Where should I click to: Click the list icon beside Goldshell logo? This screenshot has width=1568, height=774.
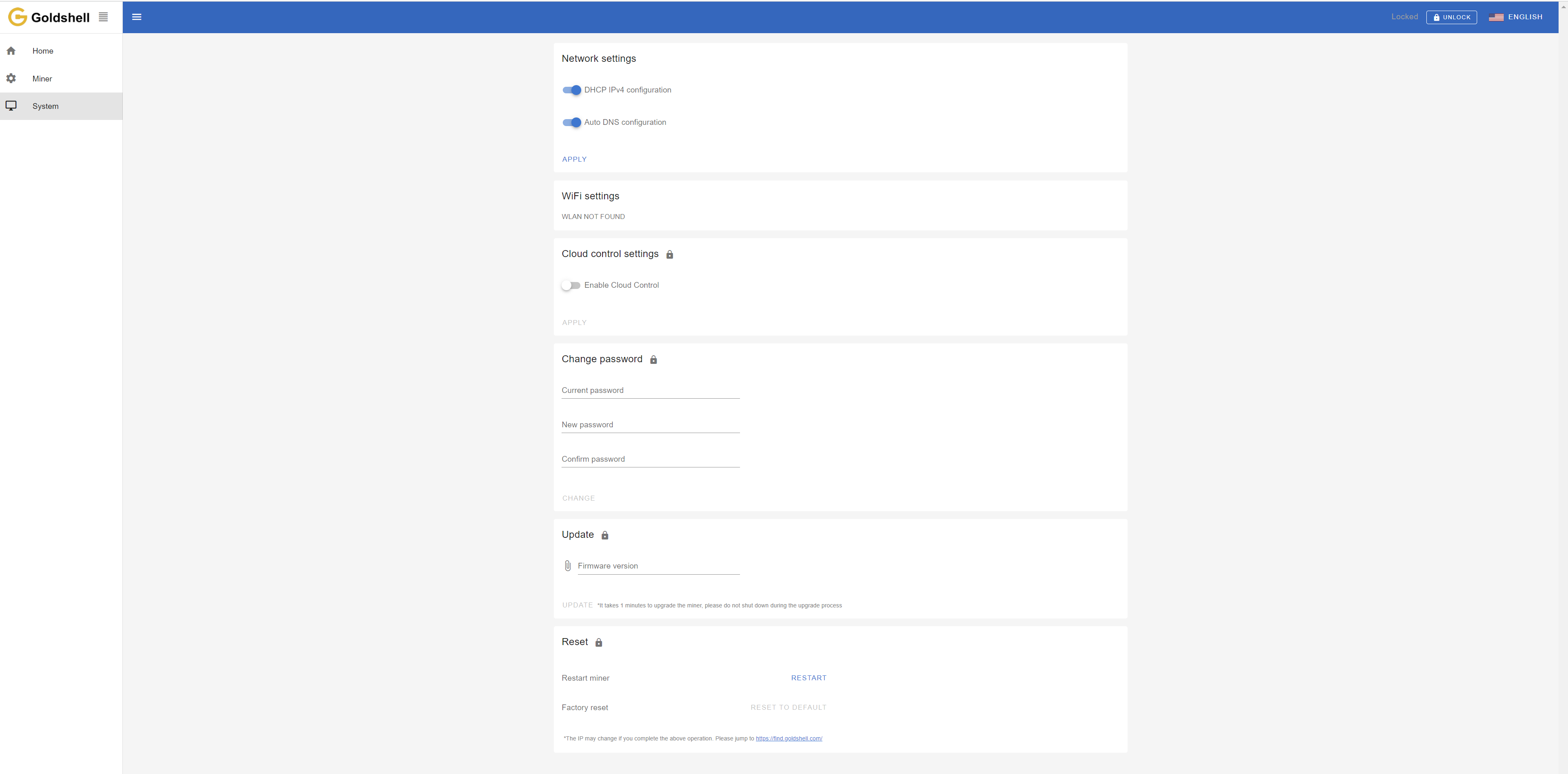[104, 17]
